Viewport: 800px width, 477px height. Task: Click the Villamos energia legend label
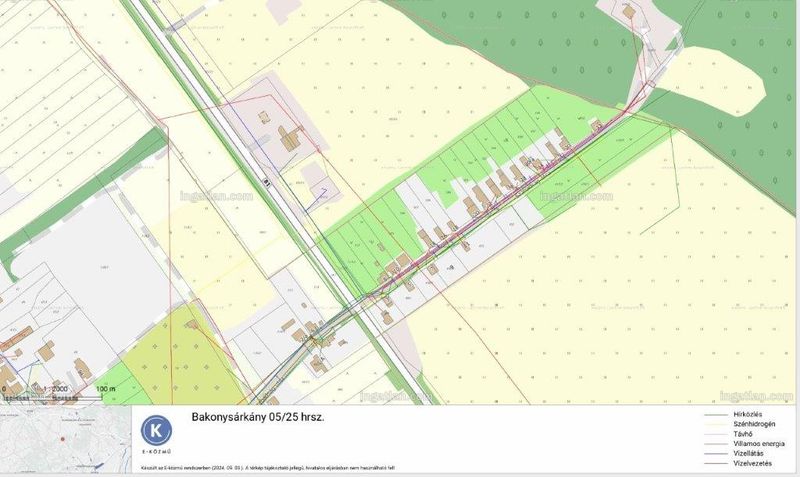(759, 444)
